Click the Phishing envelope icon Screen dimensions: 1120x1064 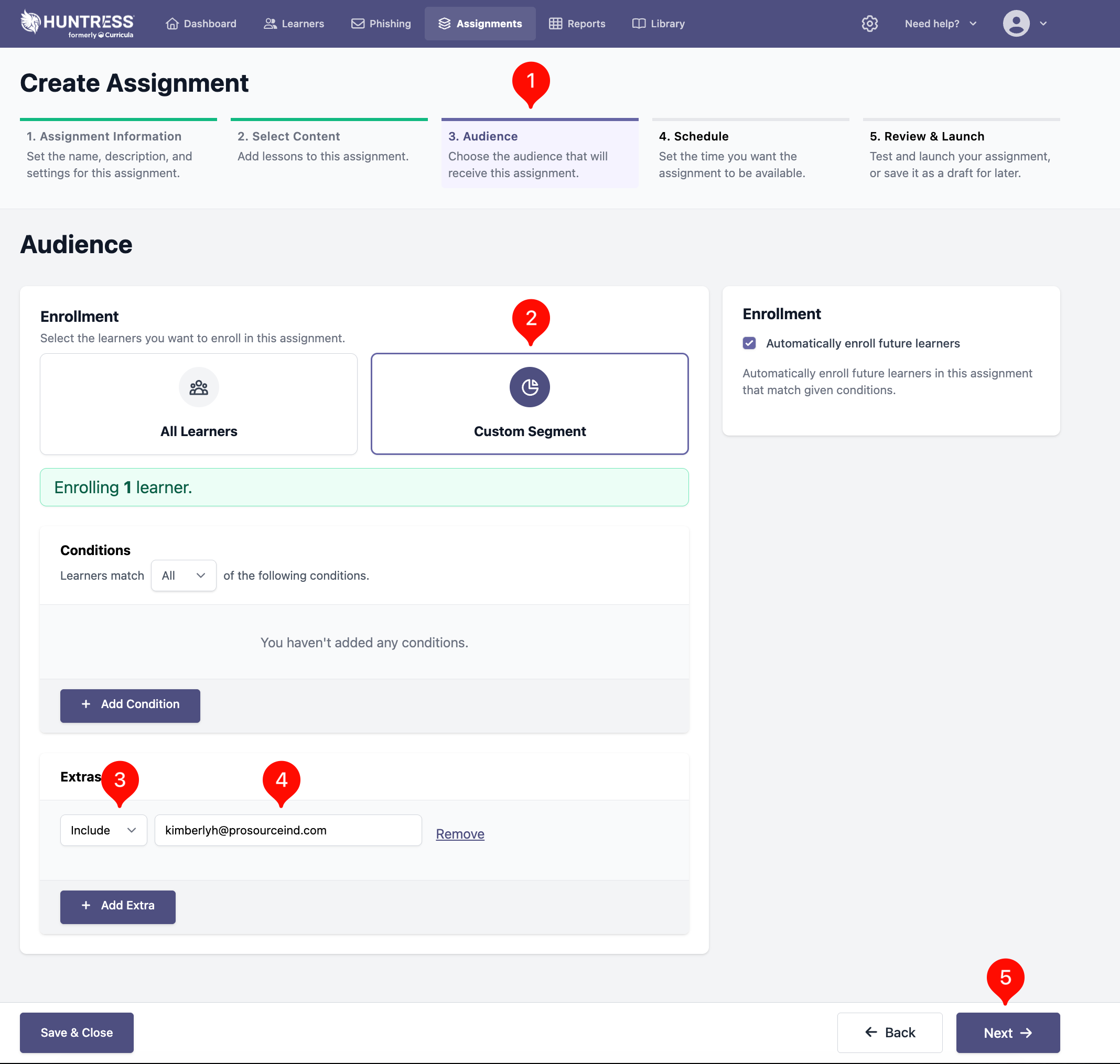pyautogui.click(x=358, y=24)
